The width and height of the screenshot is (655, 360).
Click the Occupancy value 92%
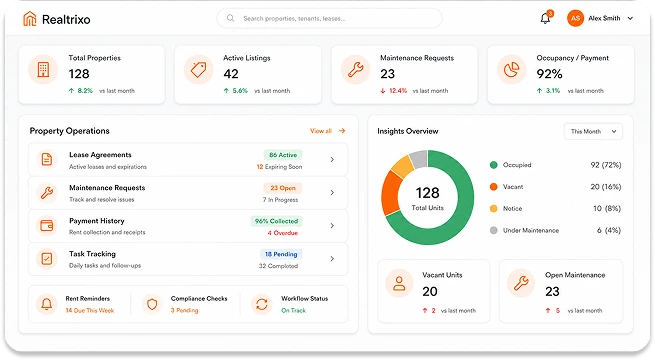click(x=549, y=74)
